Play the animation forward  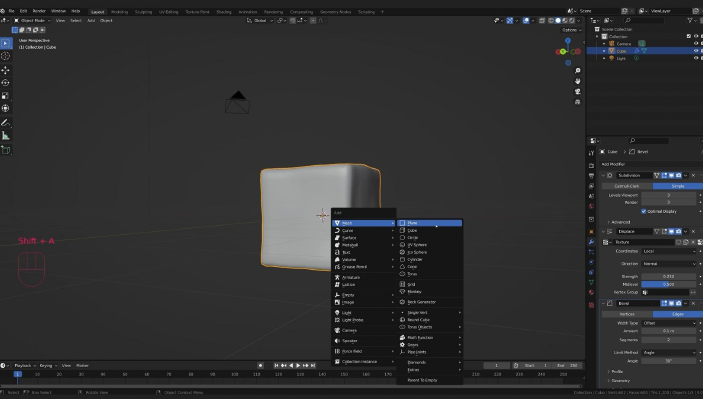(x=298, y=365)
